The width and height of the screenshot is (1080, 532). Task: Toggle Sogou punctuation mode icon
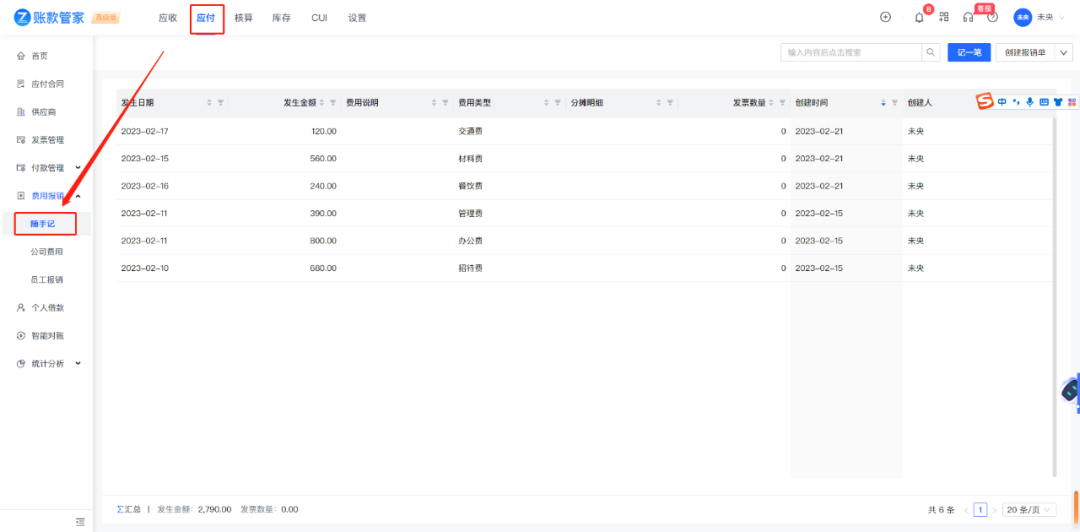point(1016,102)
